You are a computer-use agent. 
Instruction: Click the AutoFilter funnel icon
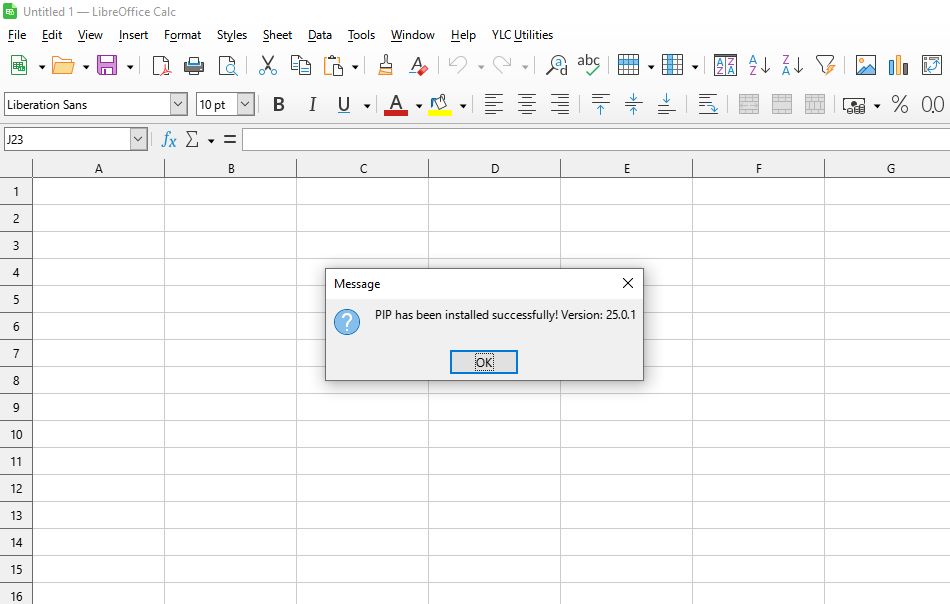(x=825, y=66)
